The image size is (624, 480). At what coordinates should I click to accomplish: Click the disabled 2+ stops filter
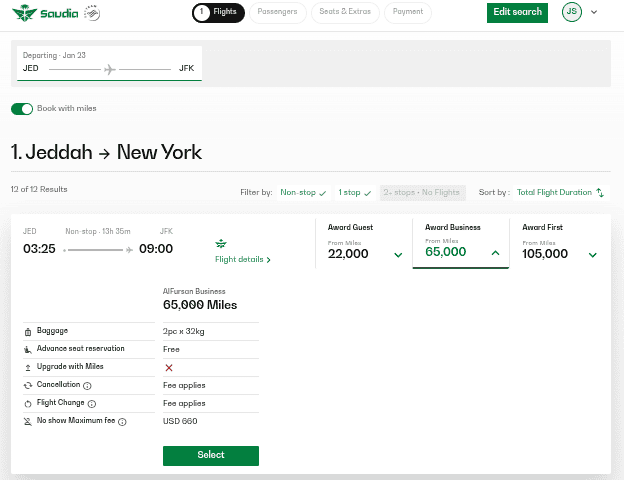(422, 193)
